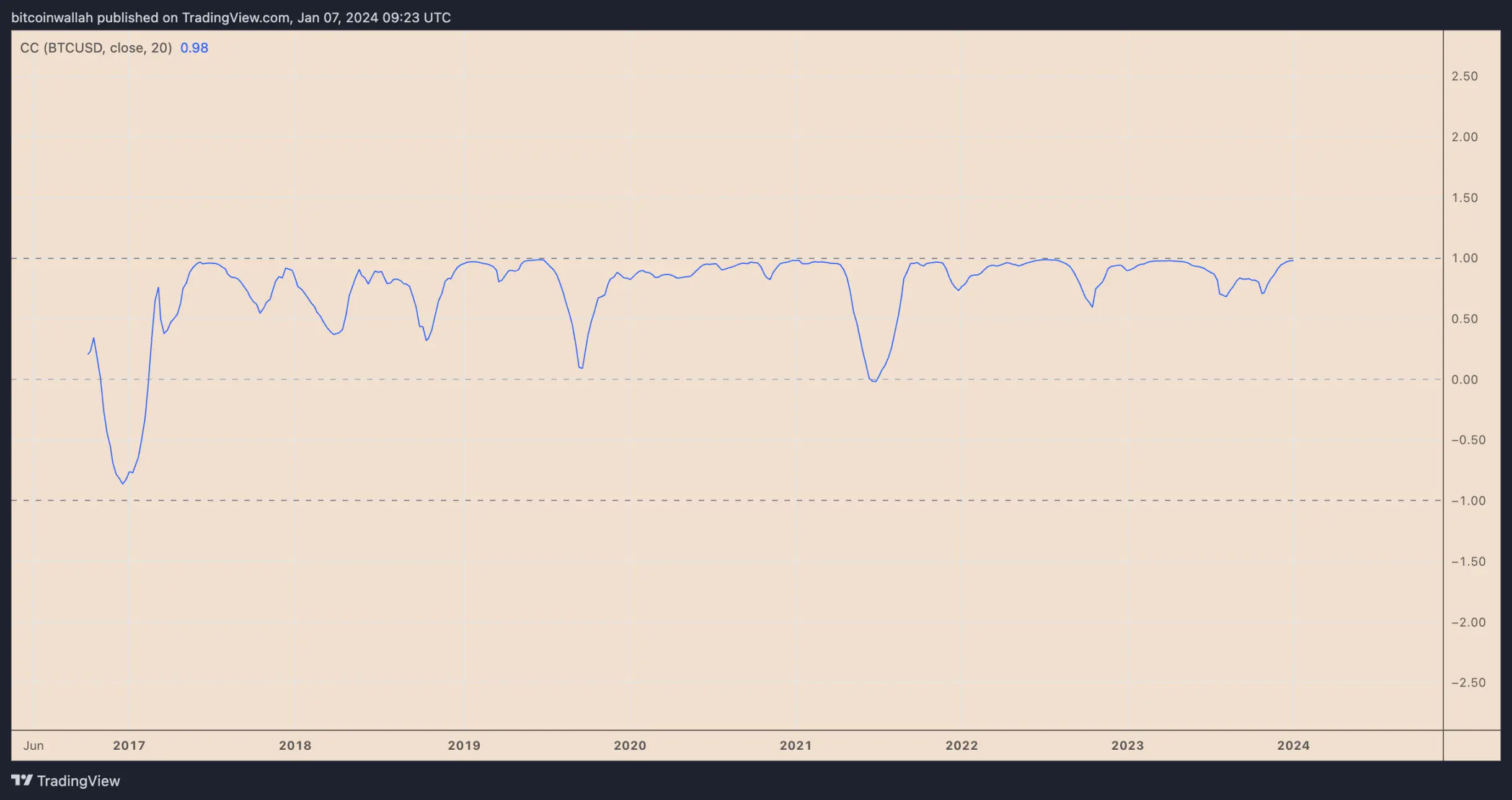Click the 2024 time axis label
This screenshot has width=1512, height=800.
coord(1293,745)
